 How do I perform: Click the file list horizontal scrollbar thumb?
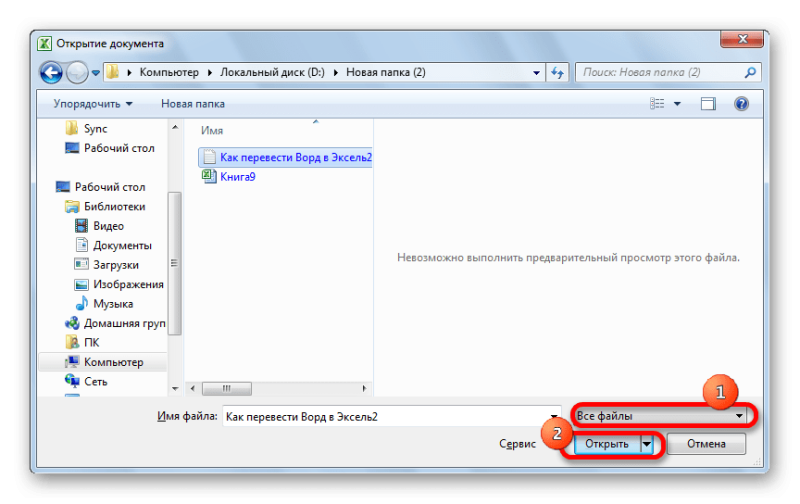tap(227, 389)
